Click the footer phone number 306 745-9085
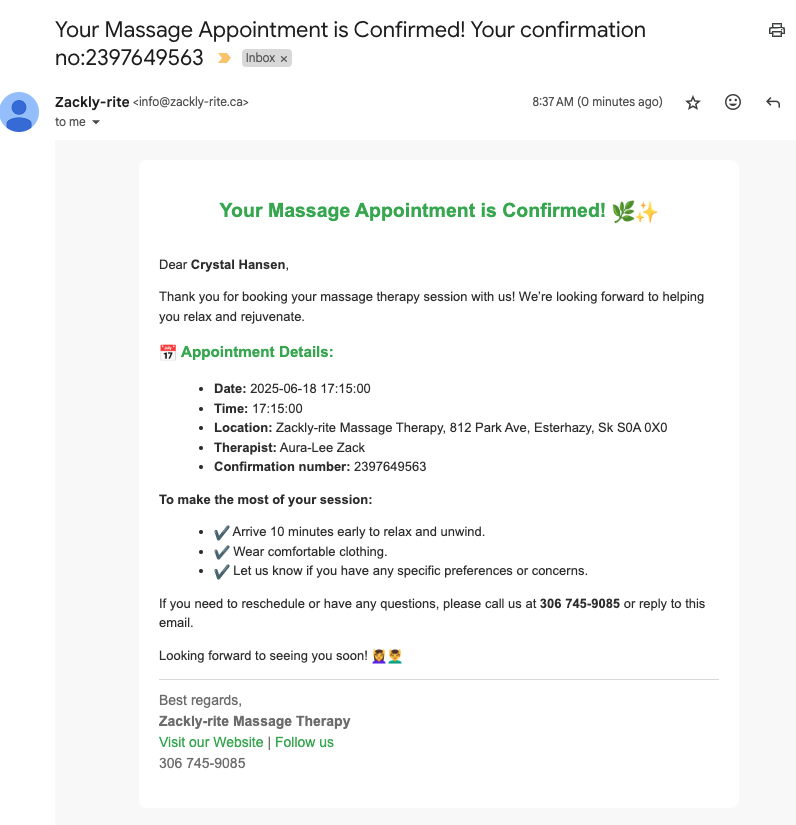This screenshot has height=825, width=796. [202, 763]
